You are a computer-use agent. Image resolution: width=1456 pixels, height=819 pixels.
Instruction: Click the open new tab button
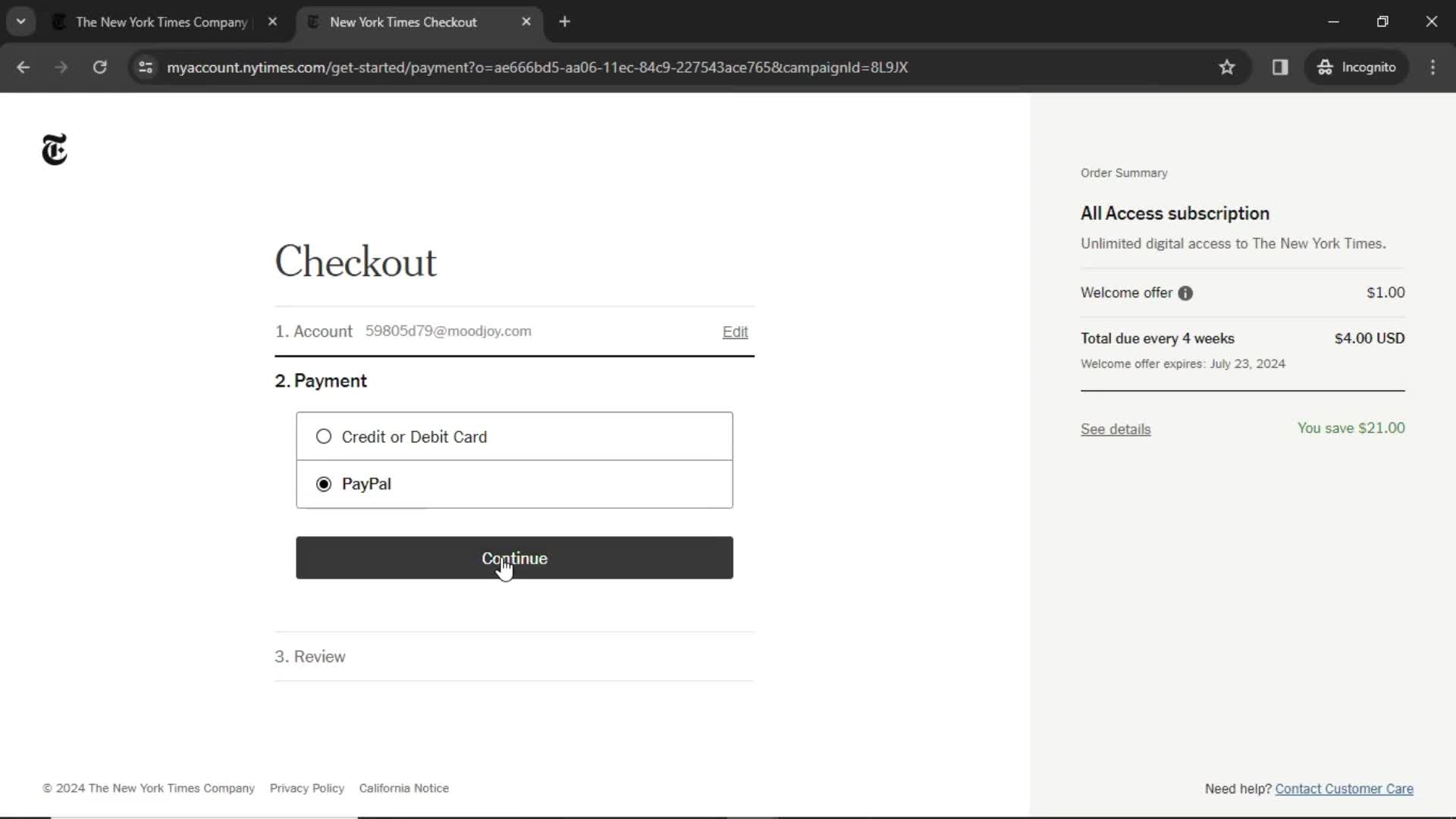point(563,22)
